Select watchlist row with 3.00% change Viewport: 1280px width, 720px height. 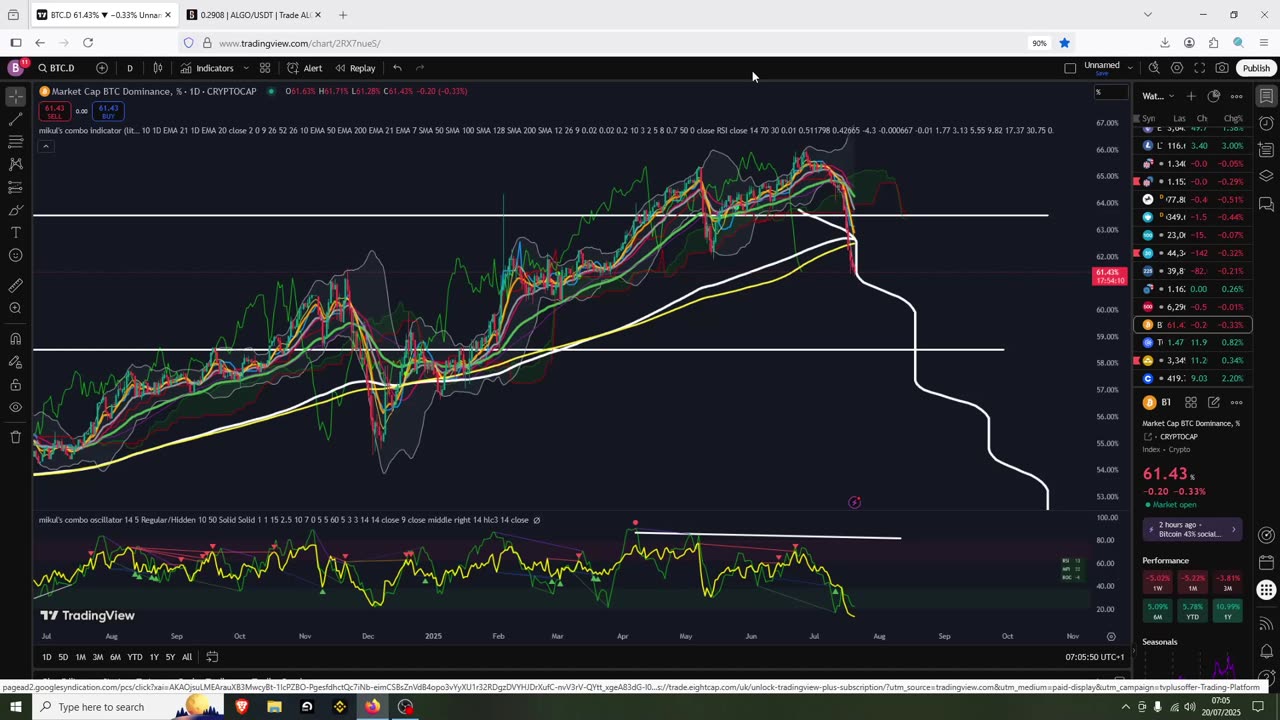tap(1193, 146)
